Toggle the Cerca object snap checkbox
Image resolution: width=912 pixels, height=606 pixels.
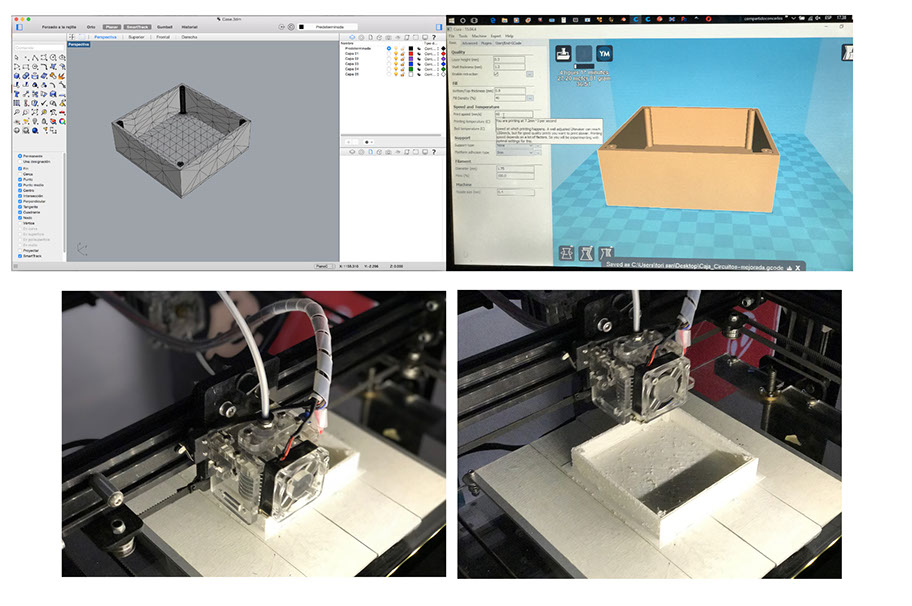20,174
